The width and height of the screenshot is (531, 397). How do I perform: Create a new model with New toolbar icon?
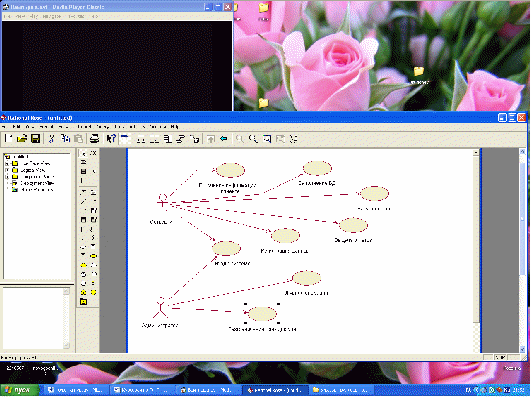(8, 139)
